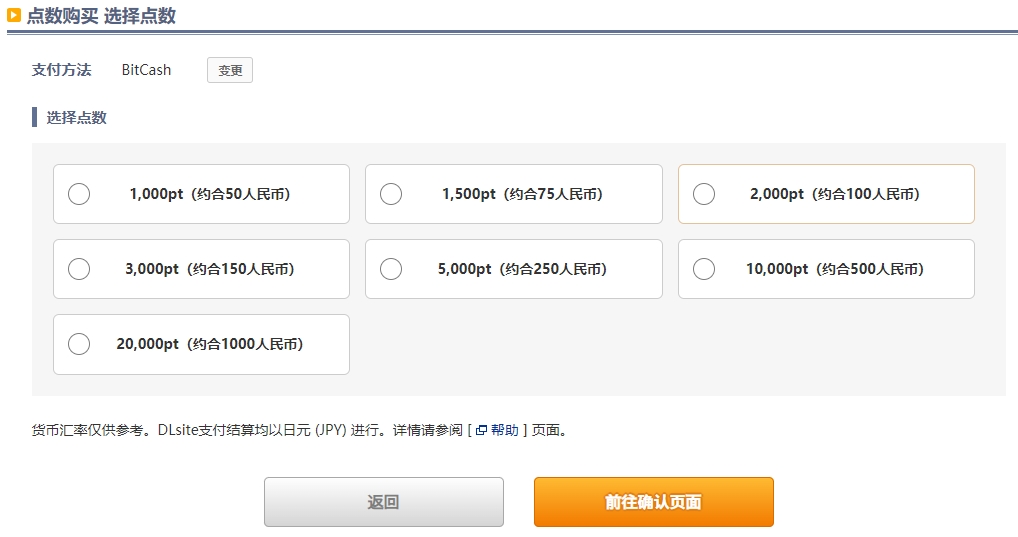The width and height of the screenshot is (1018, 537).
Task: Click the BitCash payment method text
Action: (x=146, y=70)
